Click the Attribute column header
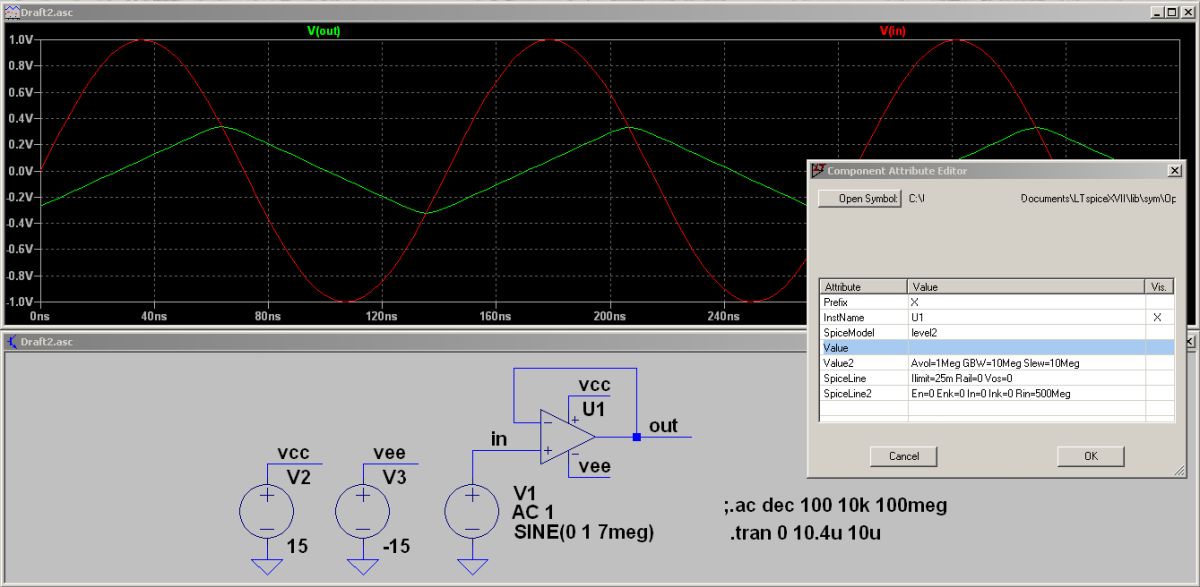1200x587 pixels. pyautogui.click(x=863, y=286)
